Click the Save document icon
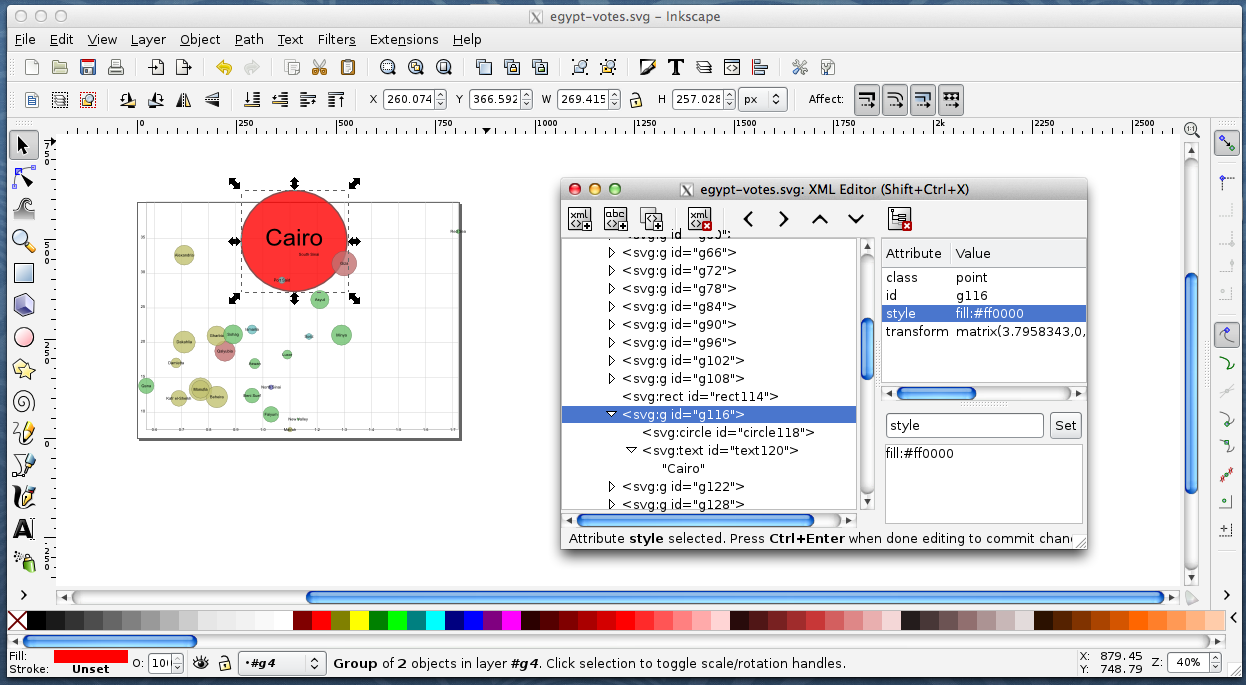This screenshot has height=685, width=1246. point(88,67)
